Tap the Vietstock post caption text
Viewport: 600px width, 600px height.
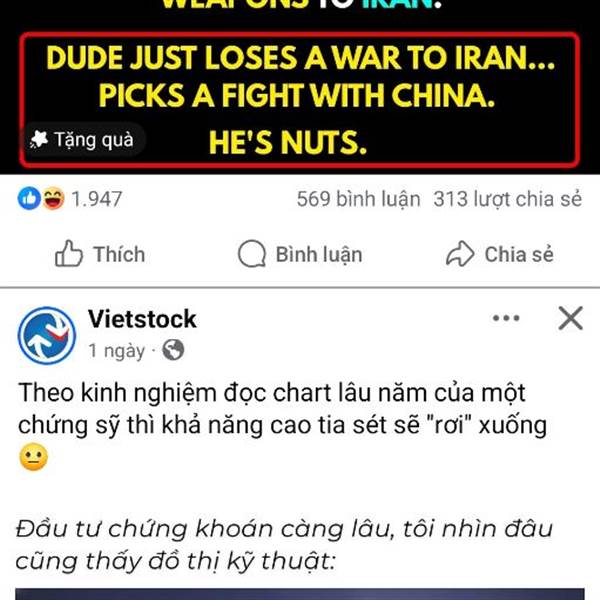[282, 425]
